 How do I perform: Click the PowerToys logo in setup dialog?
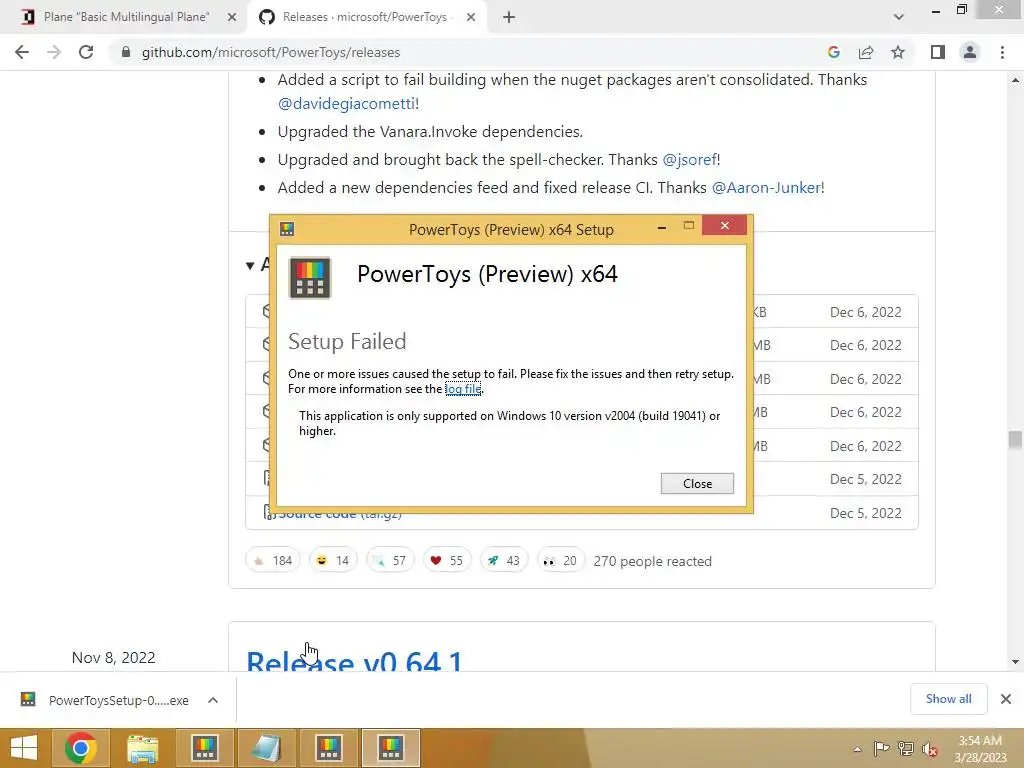pos(310,278)
